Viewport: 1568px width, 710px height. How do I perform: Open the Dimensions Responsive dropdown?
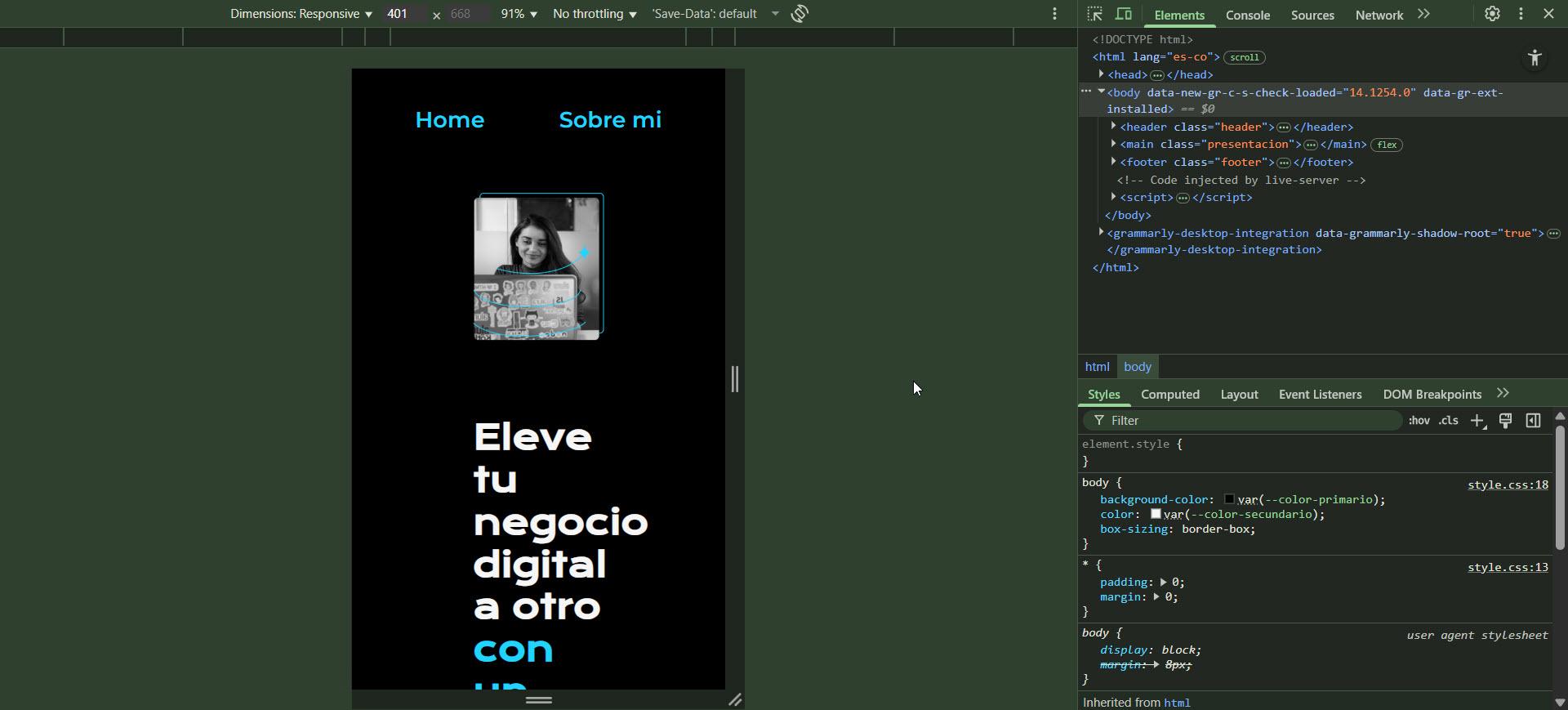pos(301,14)
